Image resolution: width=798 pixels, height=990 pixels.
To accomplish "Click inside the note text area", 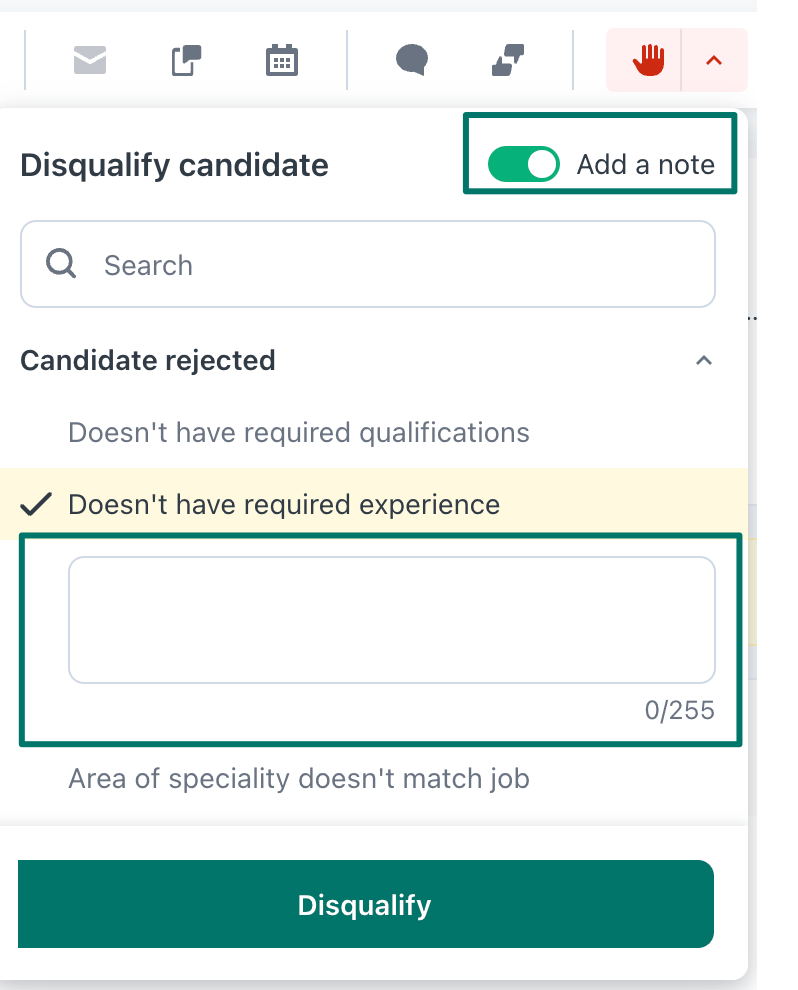I will coord(391,620).
